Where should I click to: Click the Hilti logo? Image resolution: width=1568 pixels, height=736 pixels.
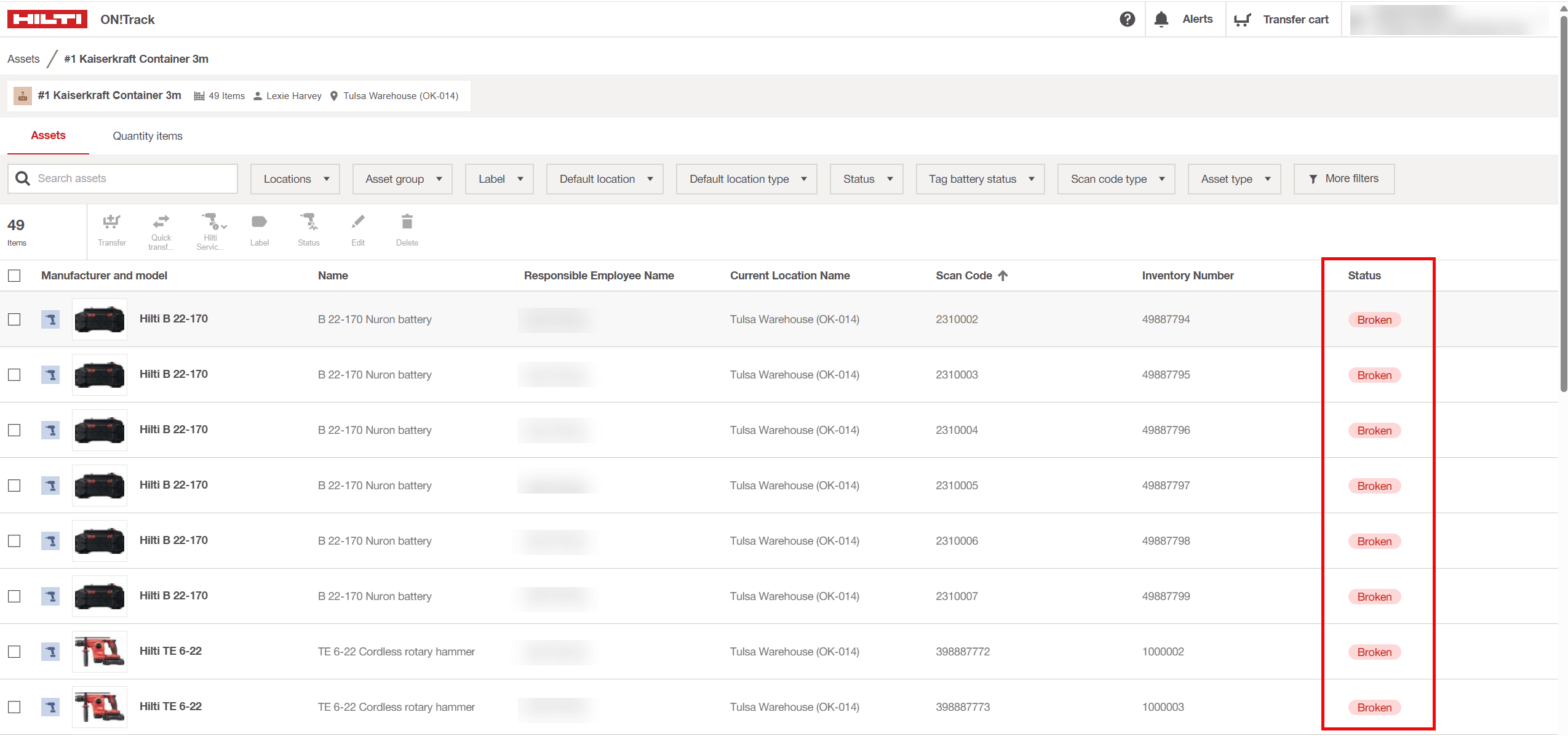(x=47, y=19)
